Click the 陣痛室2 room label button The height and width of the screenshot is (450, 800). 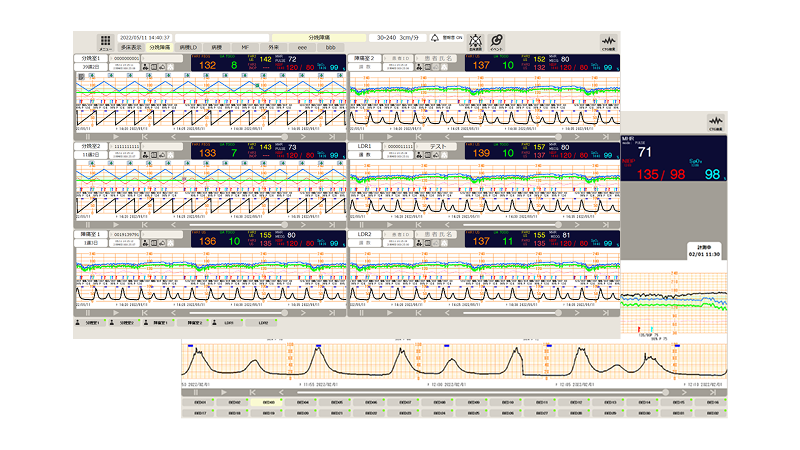(364, 59)
